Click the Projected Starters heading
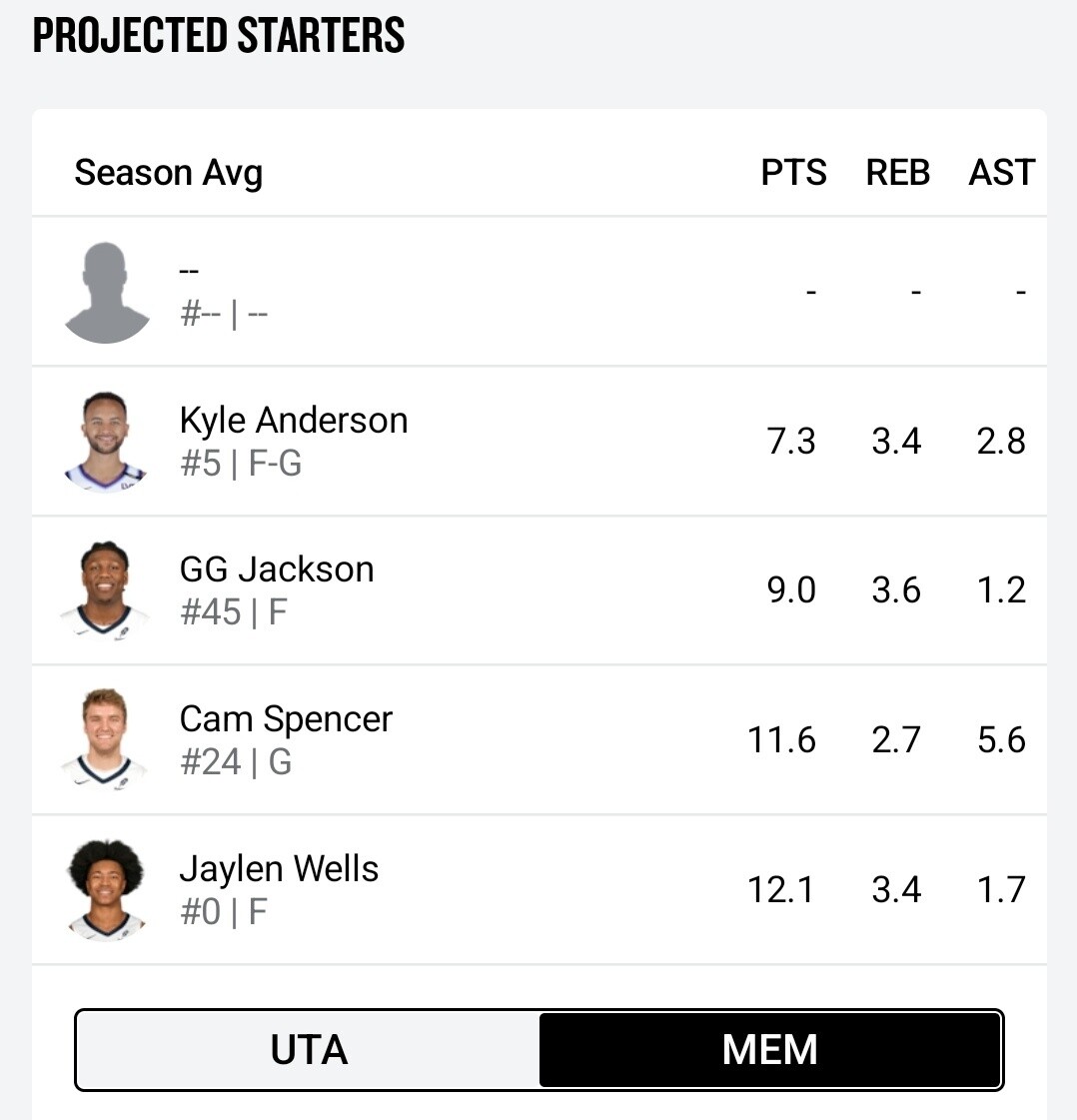 click(x=219, y=36)
